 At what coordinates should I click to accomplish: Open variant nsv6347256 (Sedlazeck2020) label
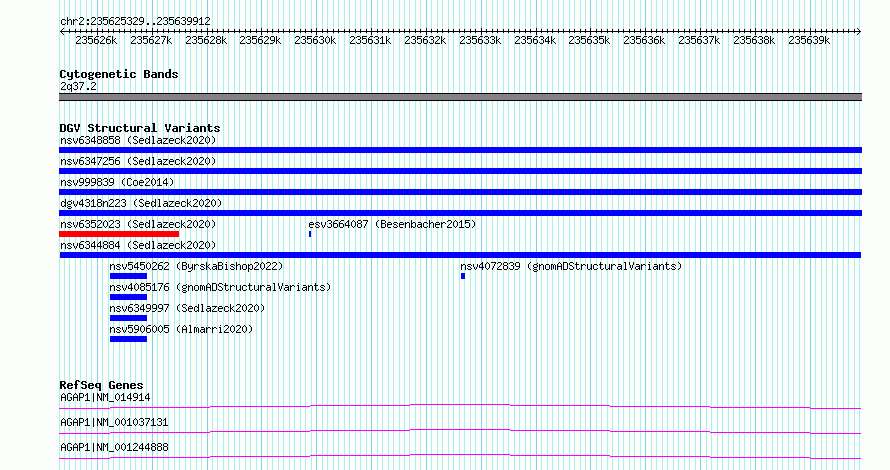click(138, 161)
